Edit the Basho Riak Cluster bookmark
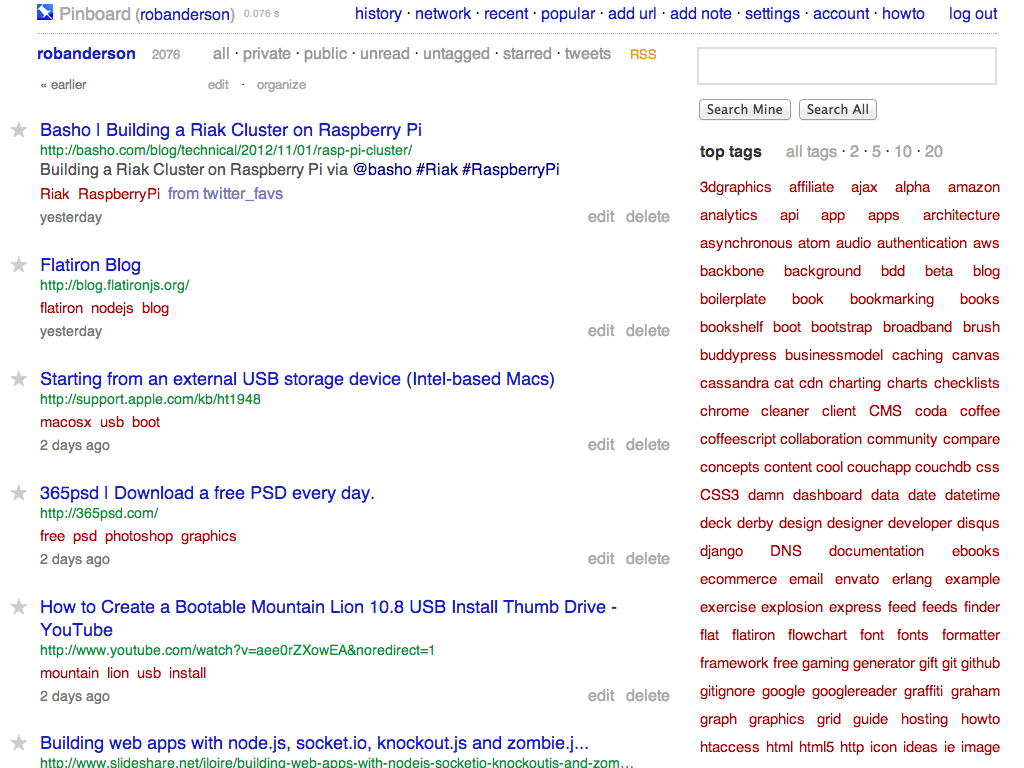Viewport: 1024px width, 768px height. point(601,217)
